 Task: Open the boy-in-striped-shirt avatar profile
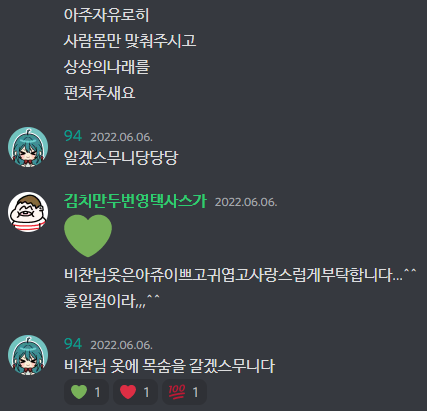(x=28, y=212)
